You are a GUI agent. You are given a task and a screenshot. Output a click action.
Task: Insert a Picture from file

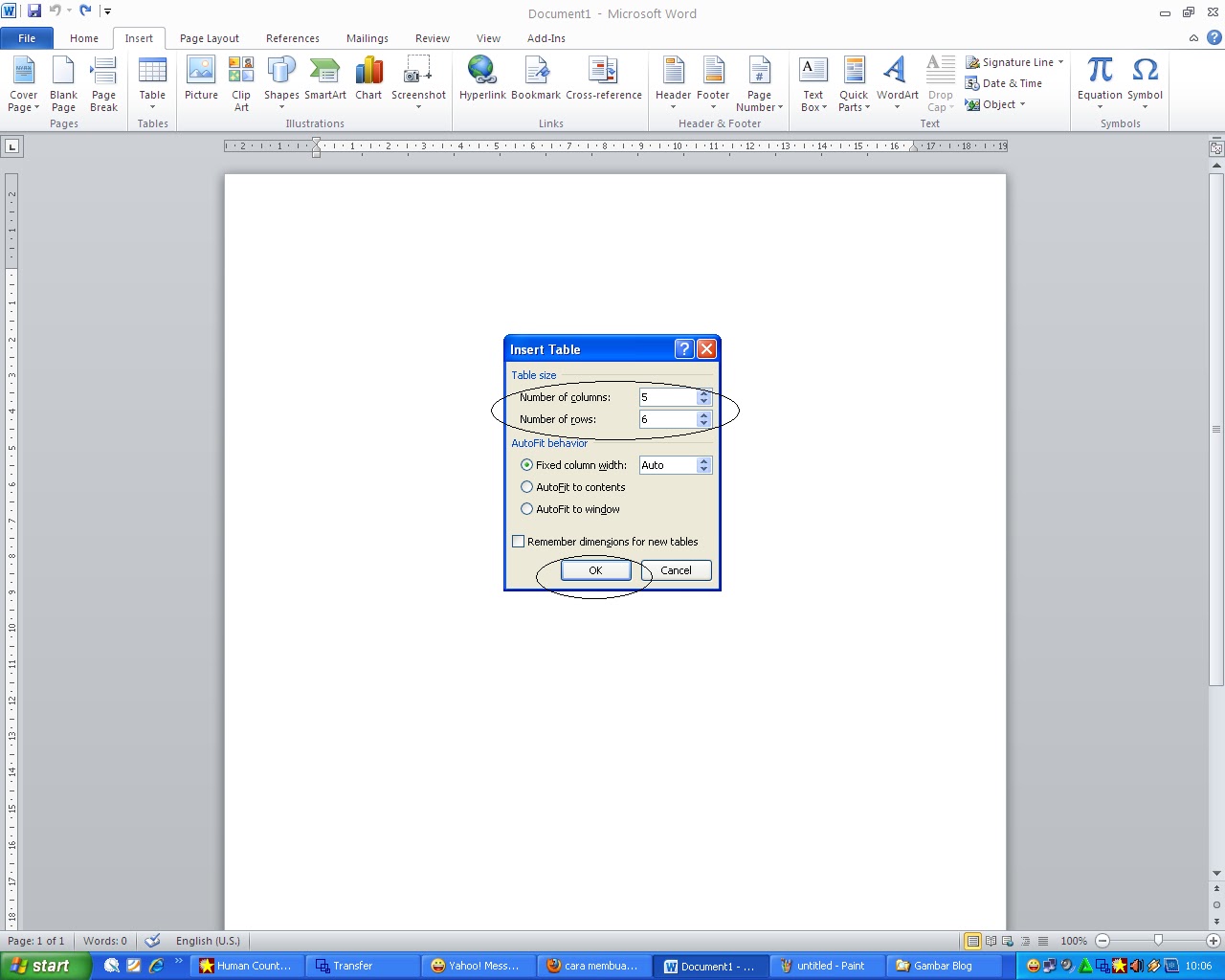201,78
